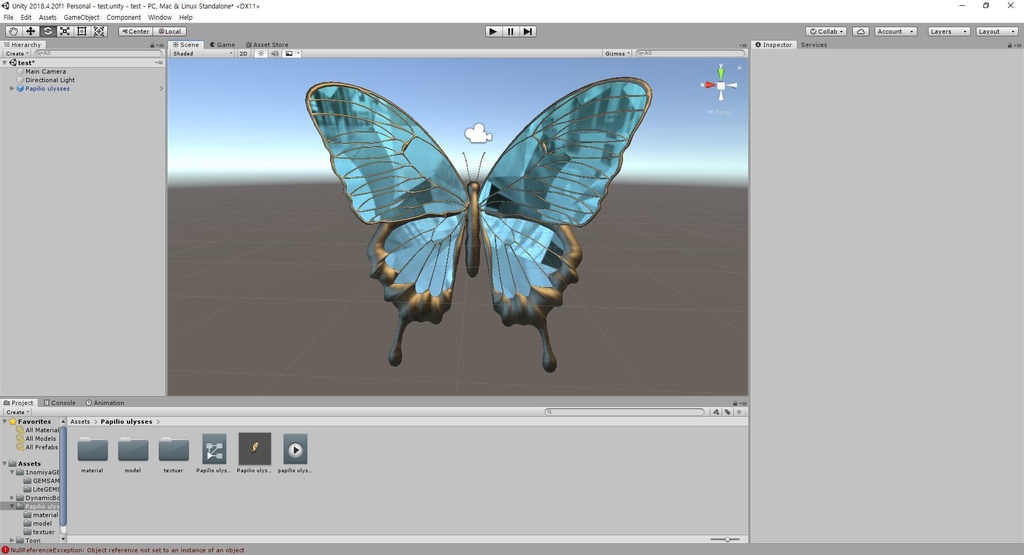Select the Scale tool
The height and width of the screenshot is (555, 1024).
coord(65,31)
